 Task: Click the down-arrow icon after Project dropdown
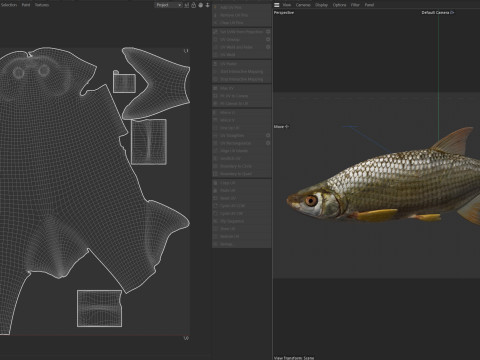pyautogui.click(x=207, y=5)
